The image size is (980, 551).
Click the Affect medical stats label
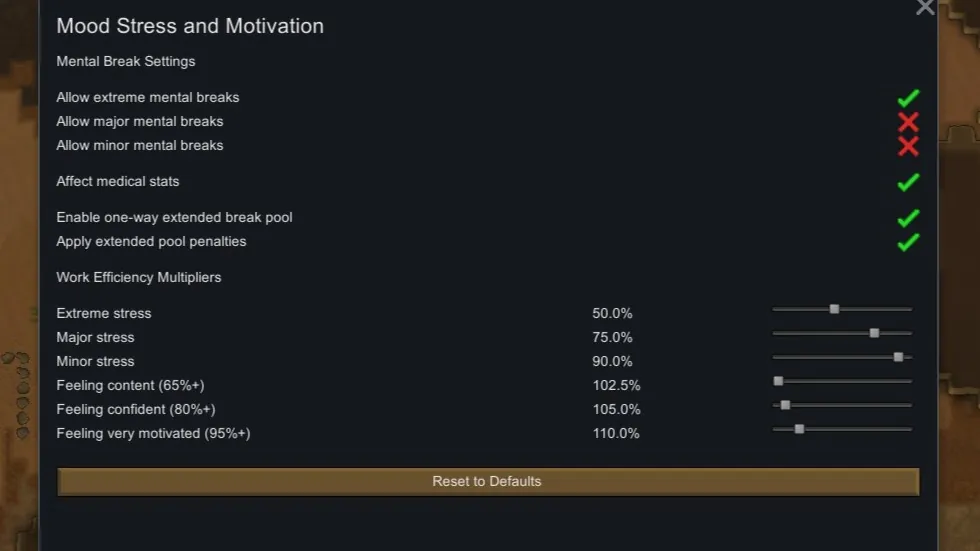click(x=118, y=182)
